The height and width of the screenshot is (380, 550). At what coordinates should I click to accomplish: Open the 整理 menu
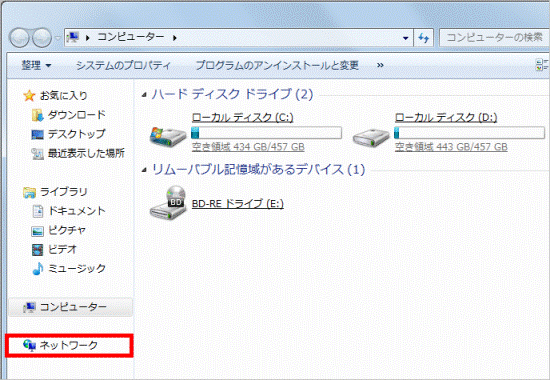pos(36,65)
